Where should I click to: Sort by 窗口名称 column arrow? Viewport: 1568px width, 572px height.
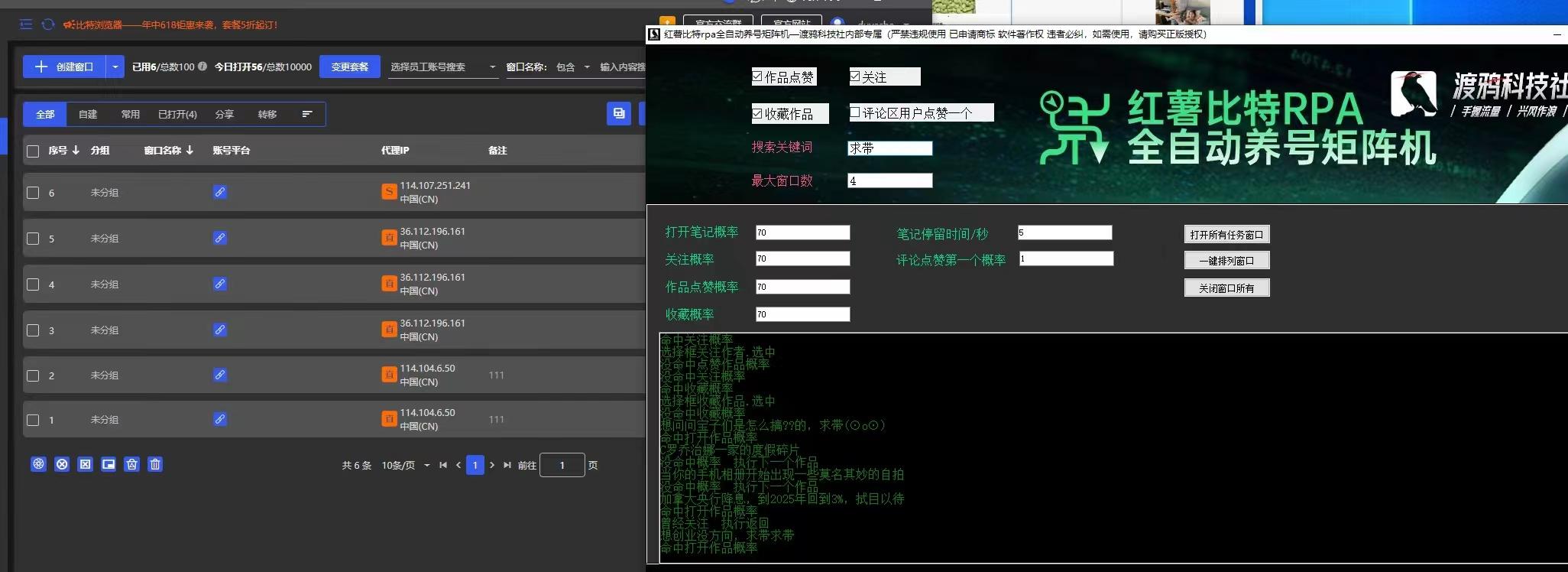point(190,150)
